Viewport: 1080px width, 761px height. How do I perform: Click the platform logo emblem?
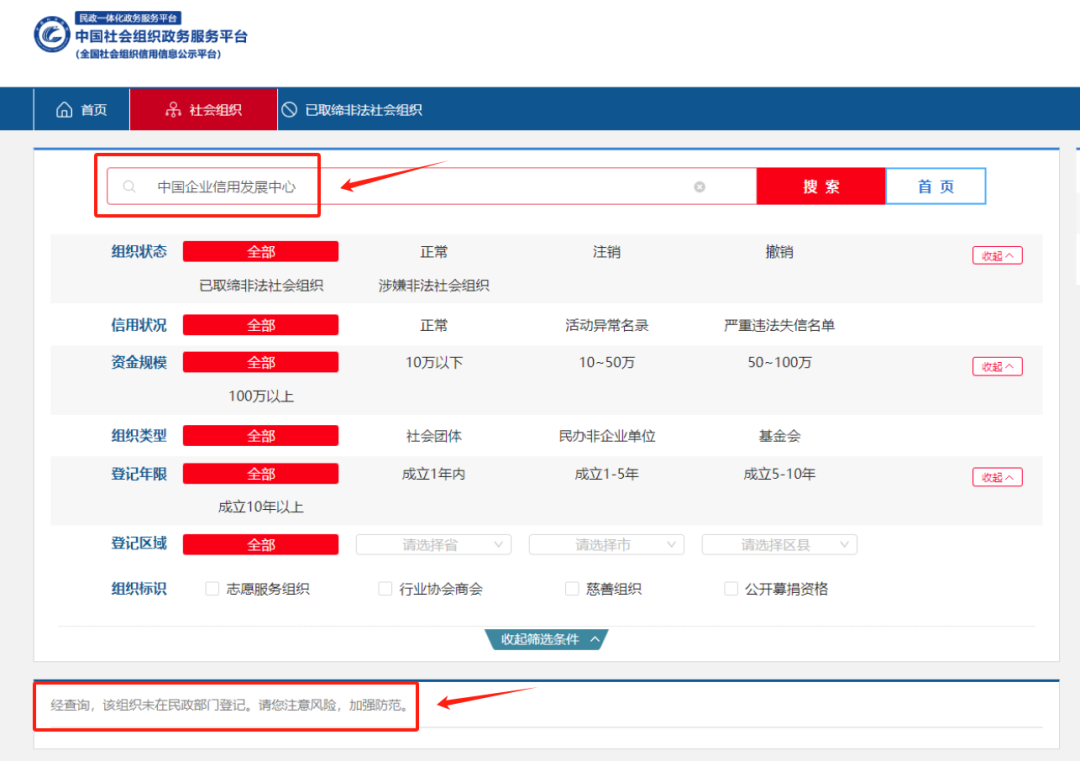[52, 34]
